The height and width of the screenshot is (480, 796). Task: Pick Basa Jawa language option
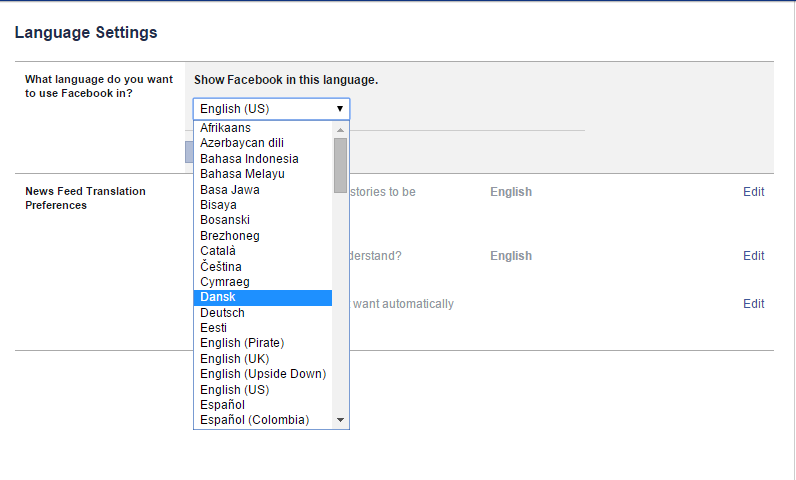click(x=263, y=190)
